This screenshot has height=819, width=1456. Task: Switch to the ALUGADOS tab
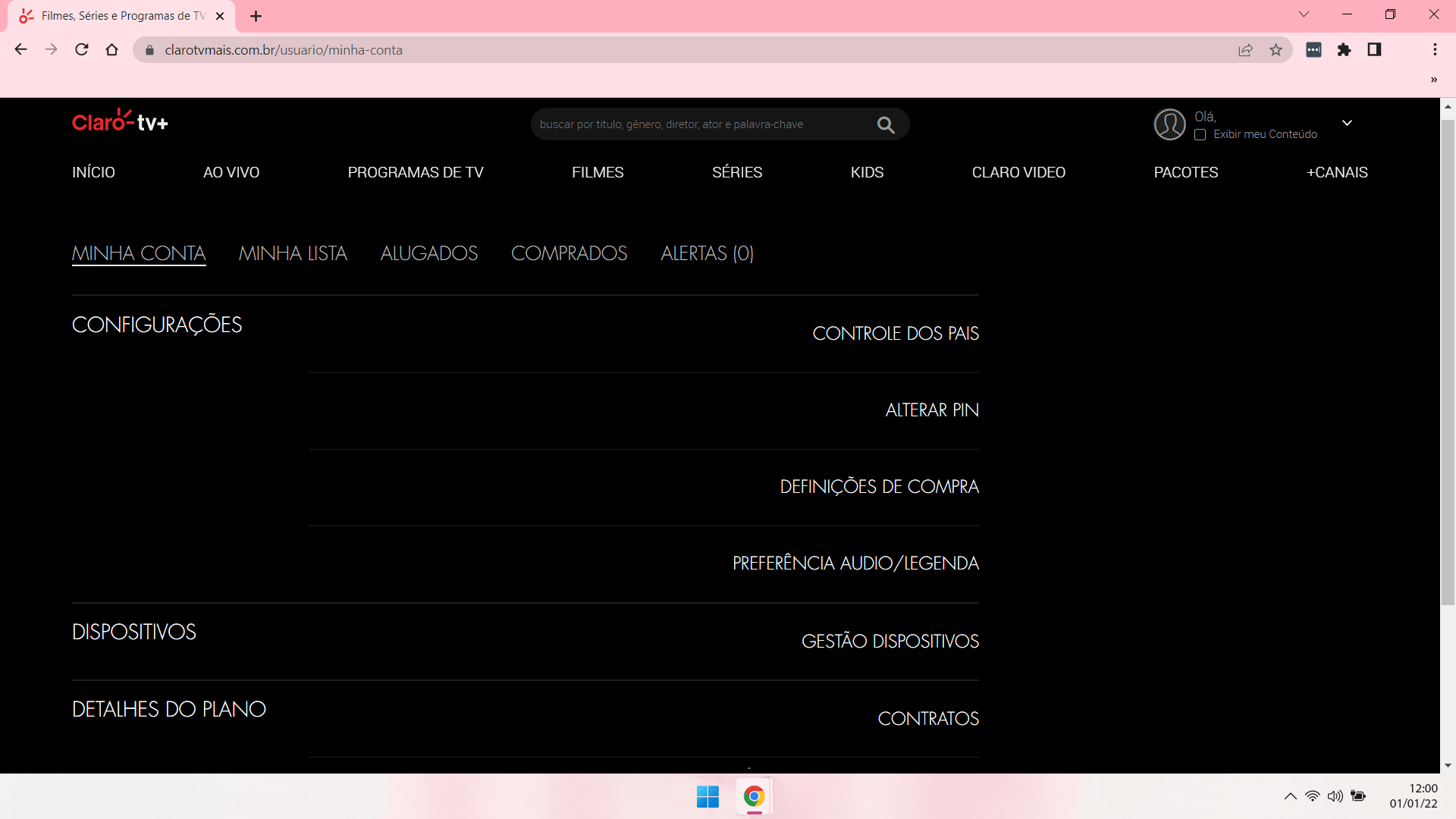(x=429, y=253)
